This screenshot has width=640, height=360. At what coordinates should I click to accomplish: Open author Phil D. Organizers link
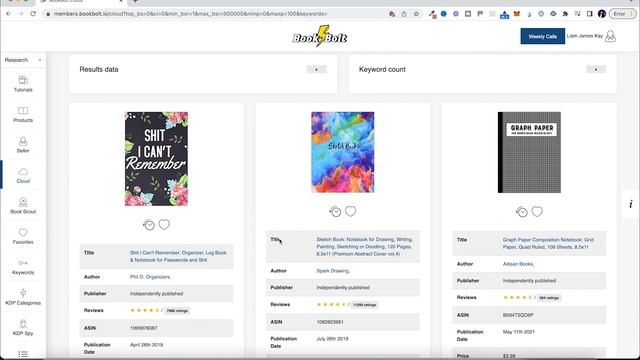point(150,277)
